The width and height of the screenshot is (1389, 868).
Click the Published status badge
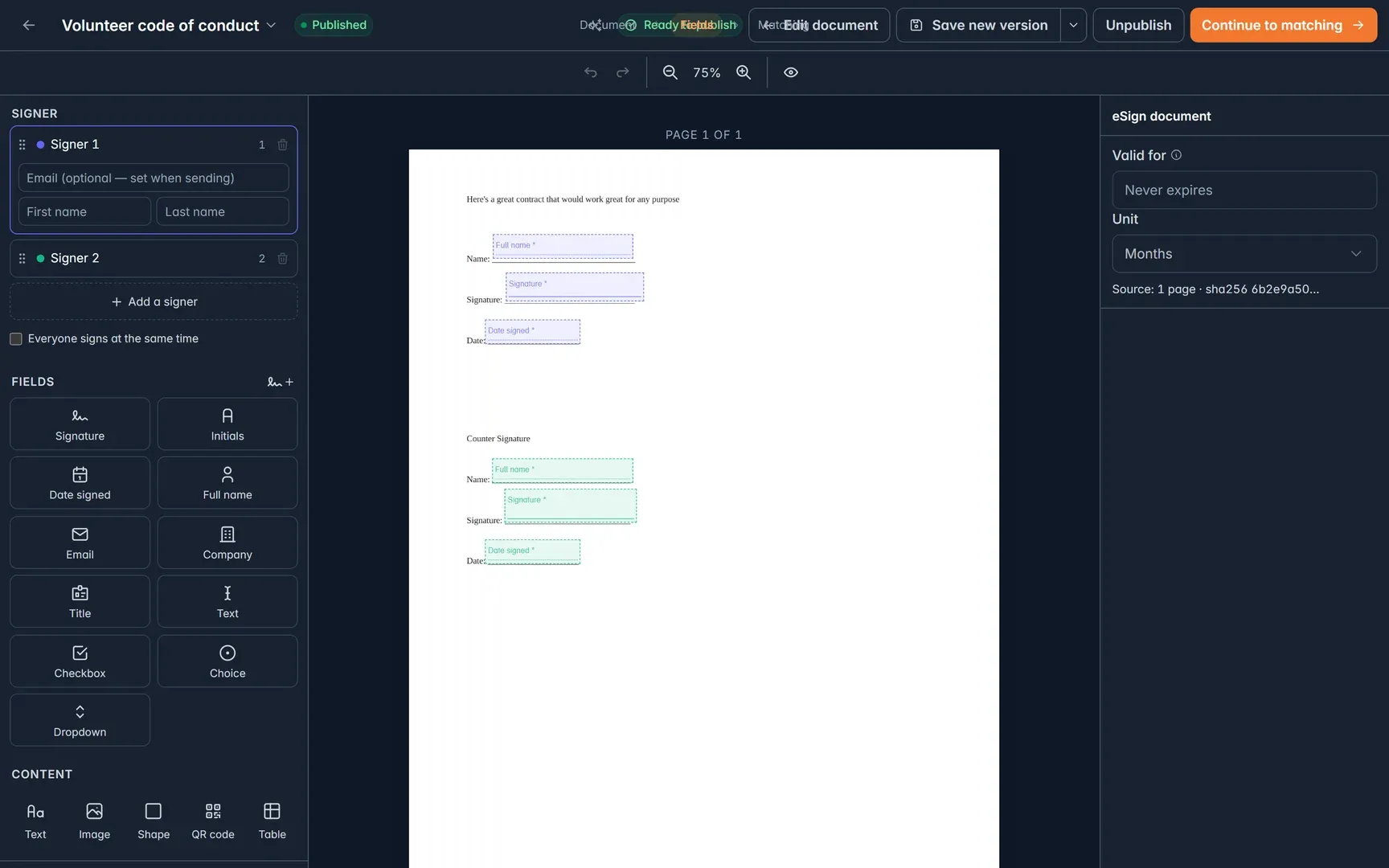pos(334,25)
